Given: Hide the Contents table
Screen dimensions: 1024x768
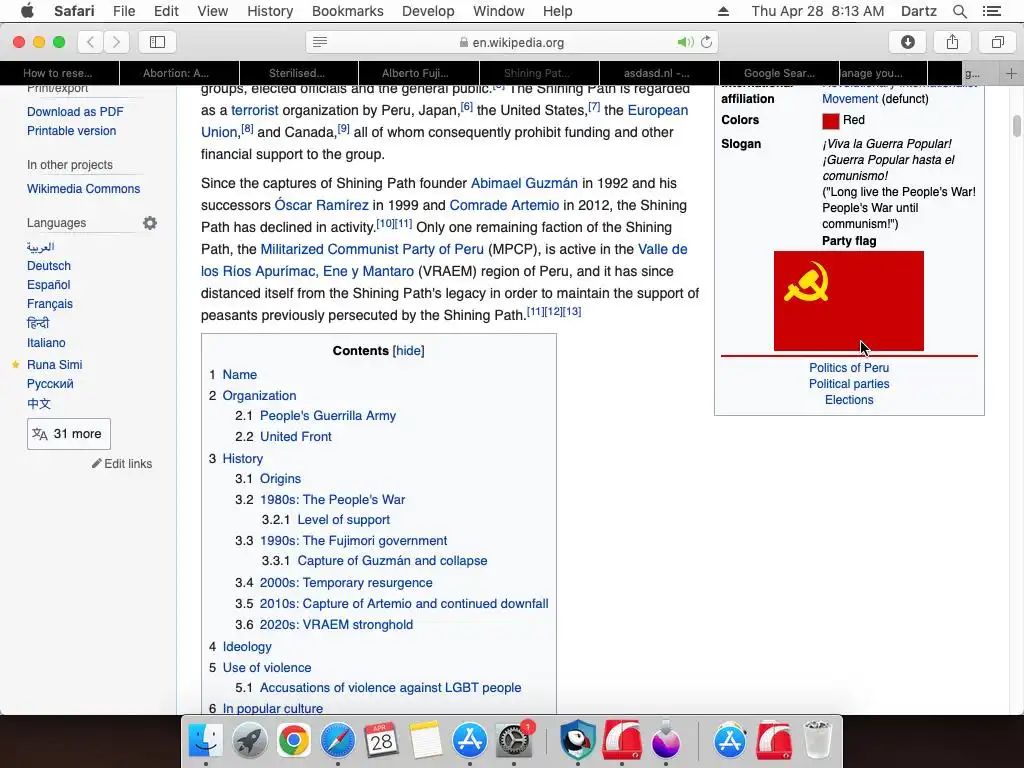Looking at the screenshot, I should tap(408, 351).
